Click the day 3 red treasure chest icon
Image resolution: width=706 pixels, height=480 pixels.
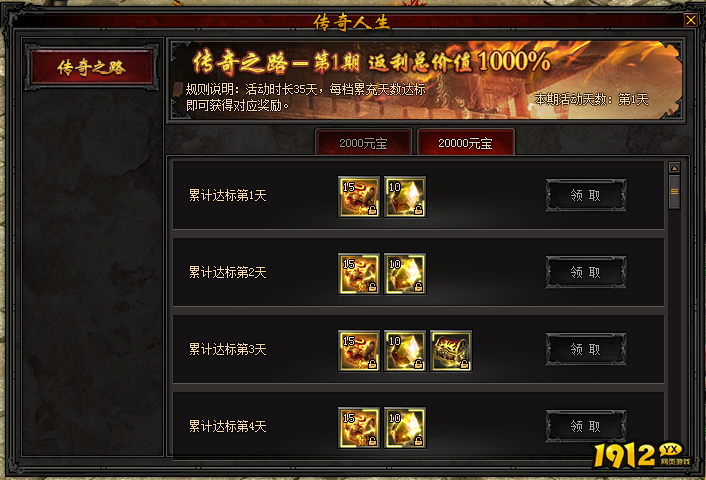(359, 351)
